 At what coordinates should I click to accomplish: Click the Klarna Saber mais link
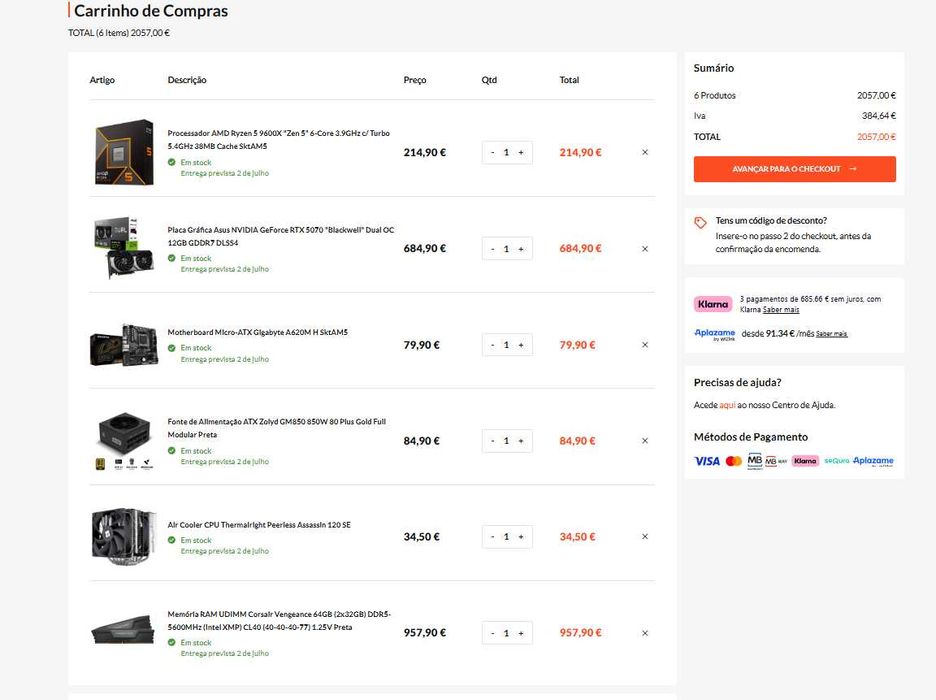(781, 310)
